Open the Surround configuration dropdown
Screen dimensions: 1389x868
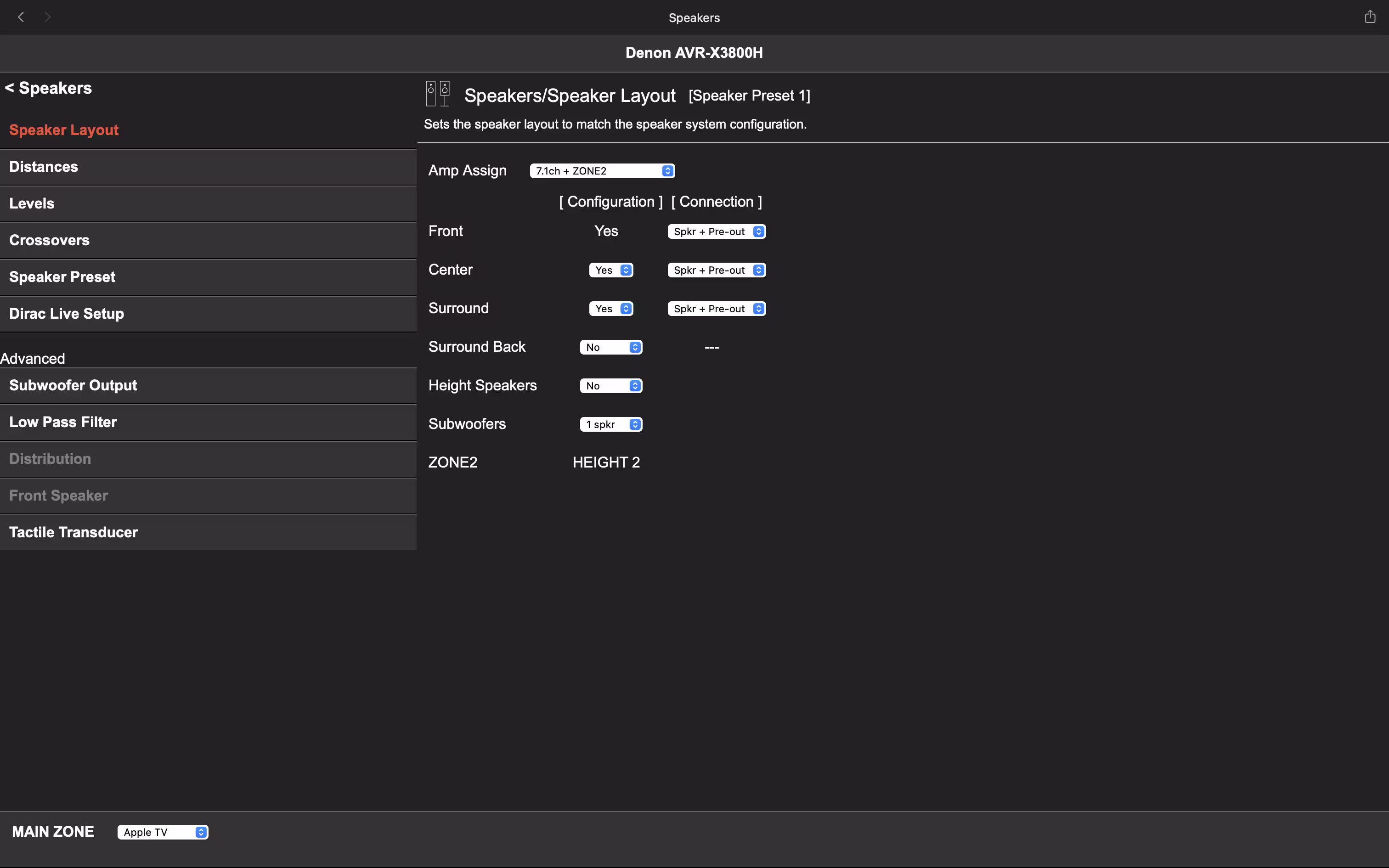[611, 309]
